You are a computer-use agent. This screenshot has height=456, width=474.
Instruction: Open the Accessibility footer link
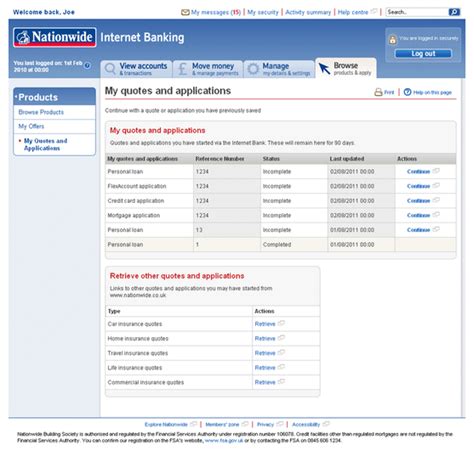[306, 424]
